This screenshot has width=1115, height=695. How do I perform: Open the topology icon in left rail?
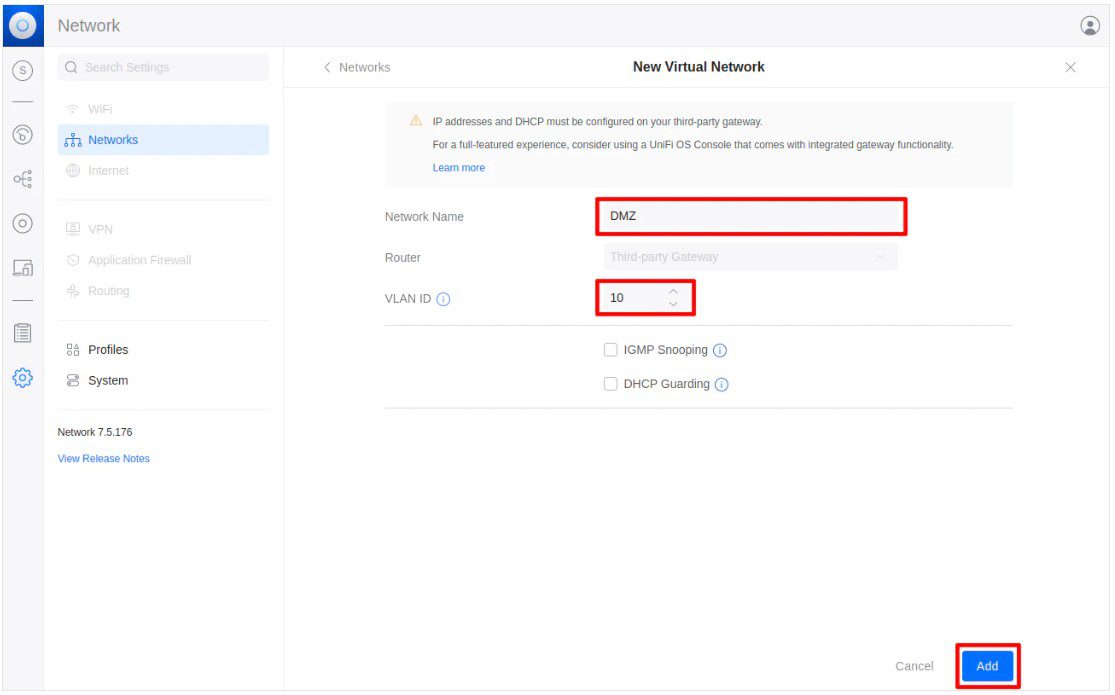(x=23, y=179)
